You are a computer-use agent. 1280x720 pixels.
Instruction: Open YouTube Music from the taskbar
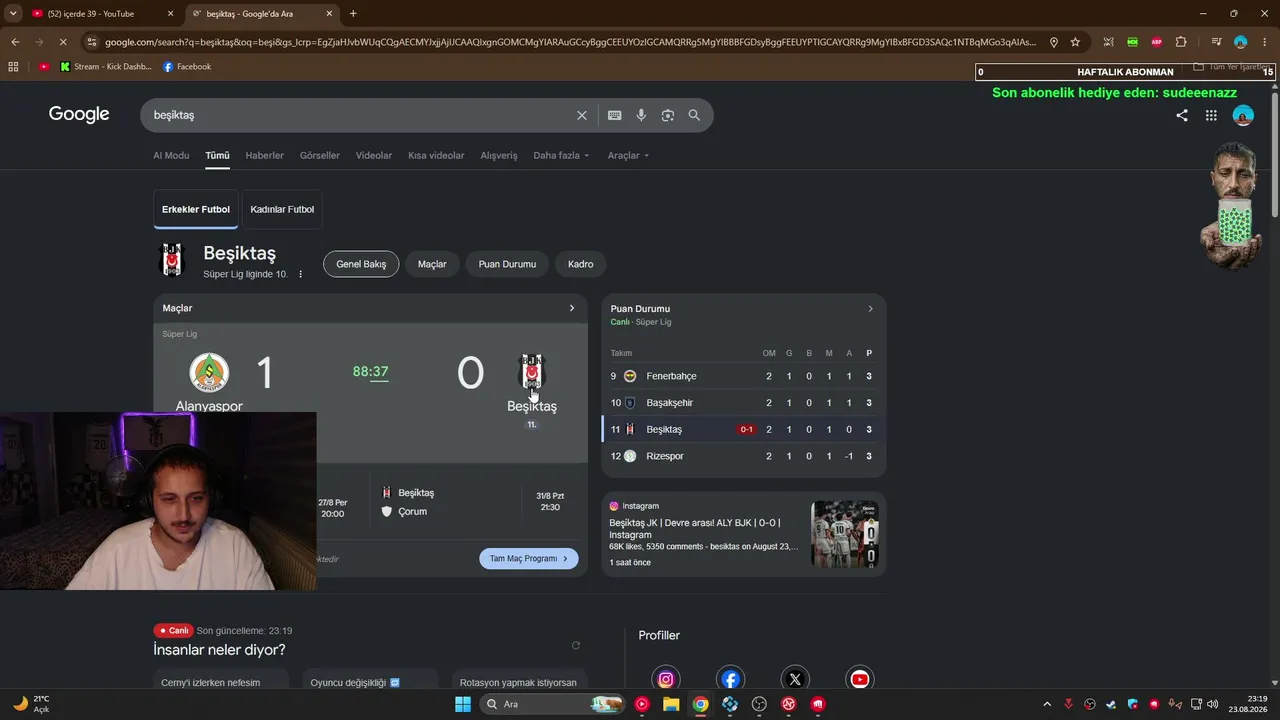pos(642,704)
